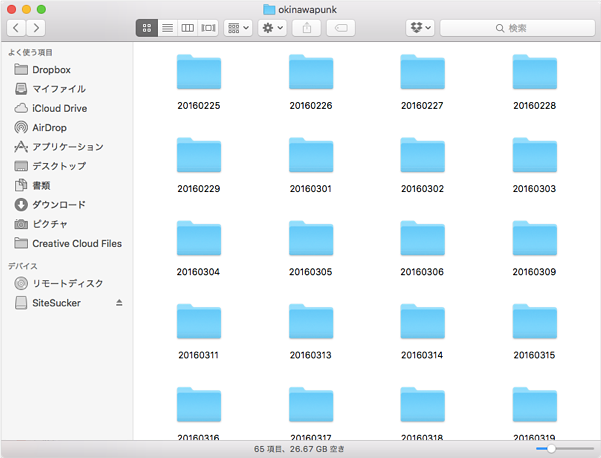
Task: Click the search field
Action: tap(517, 28)
